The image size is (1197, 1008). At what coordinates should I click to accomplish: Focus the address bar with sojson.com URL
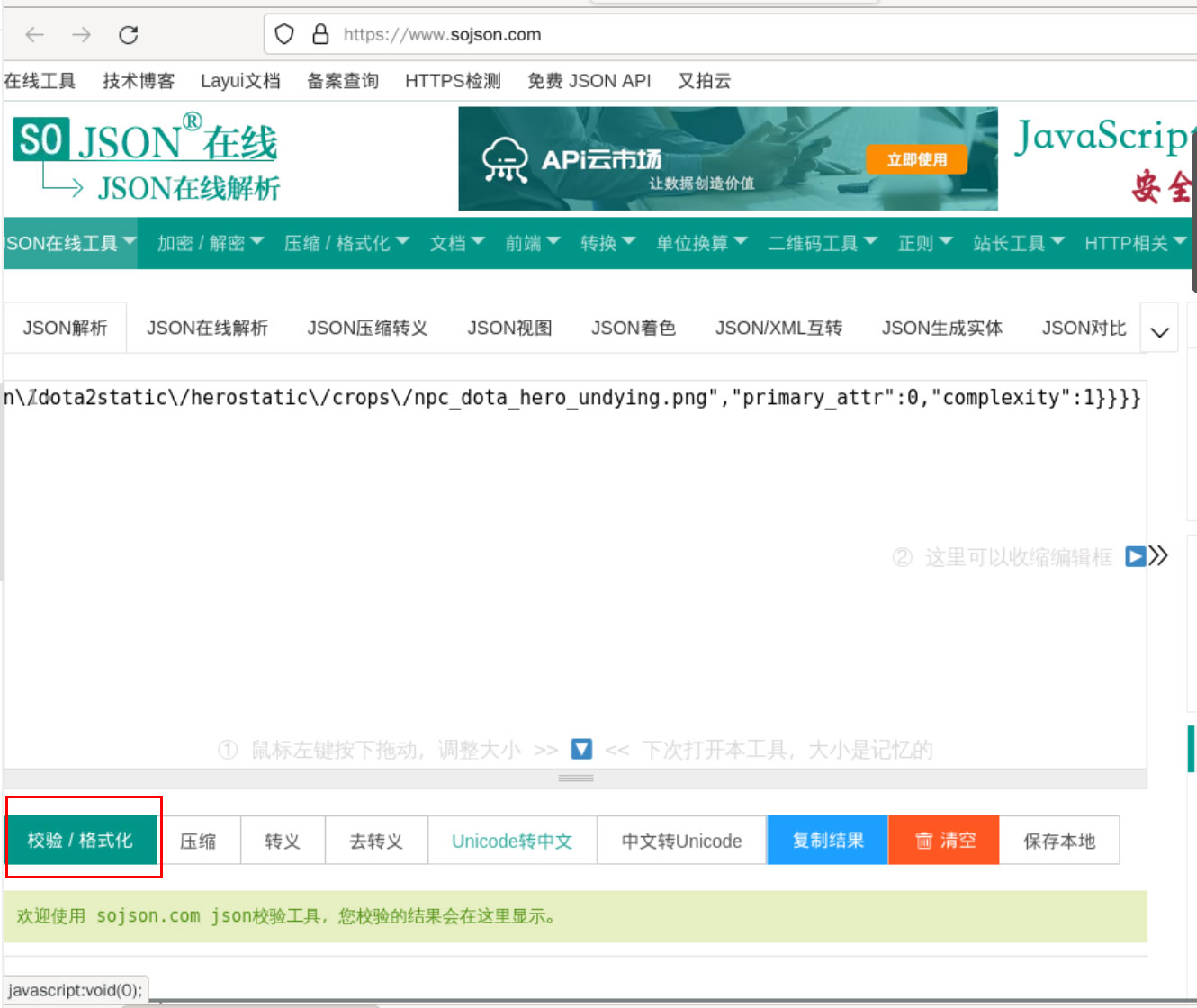click(x=729, y=34)
